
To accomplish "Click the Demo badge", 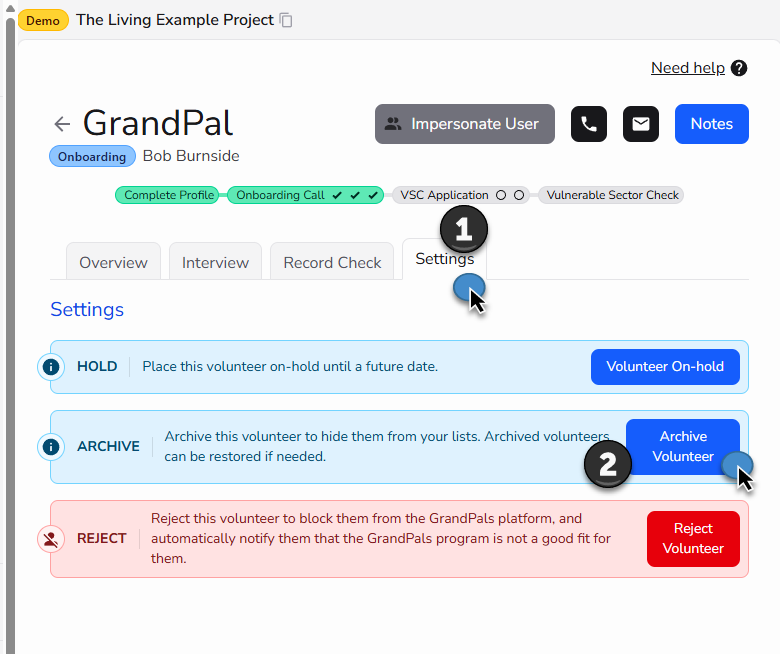I will coord(43,20).
